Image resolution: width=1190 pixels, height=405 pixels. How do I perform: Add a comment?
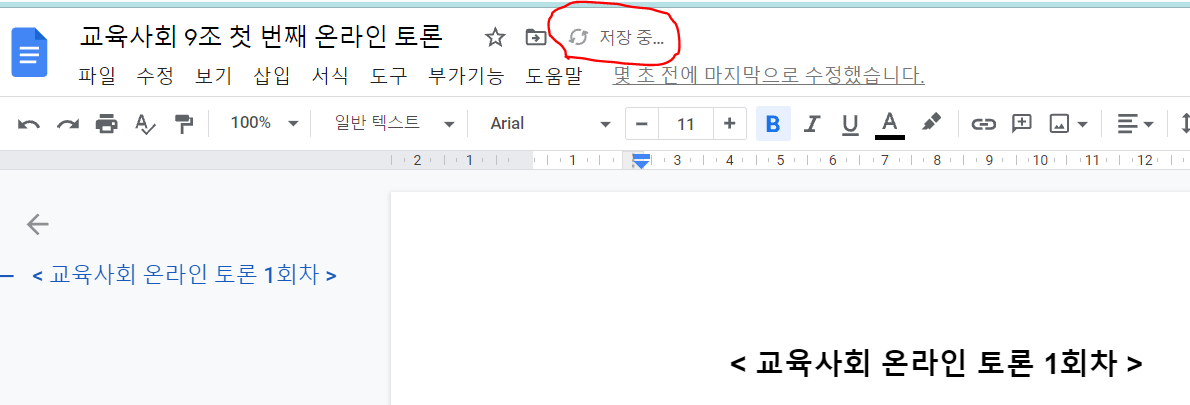pyautogui.click(x=1022, y=124)
